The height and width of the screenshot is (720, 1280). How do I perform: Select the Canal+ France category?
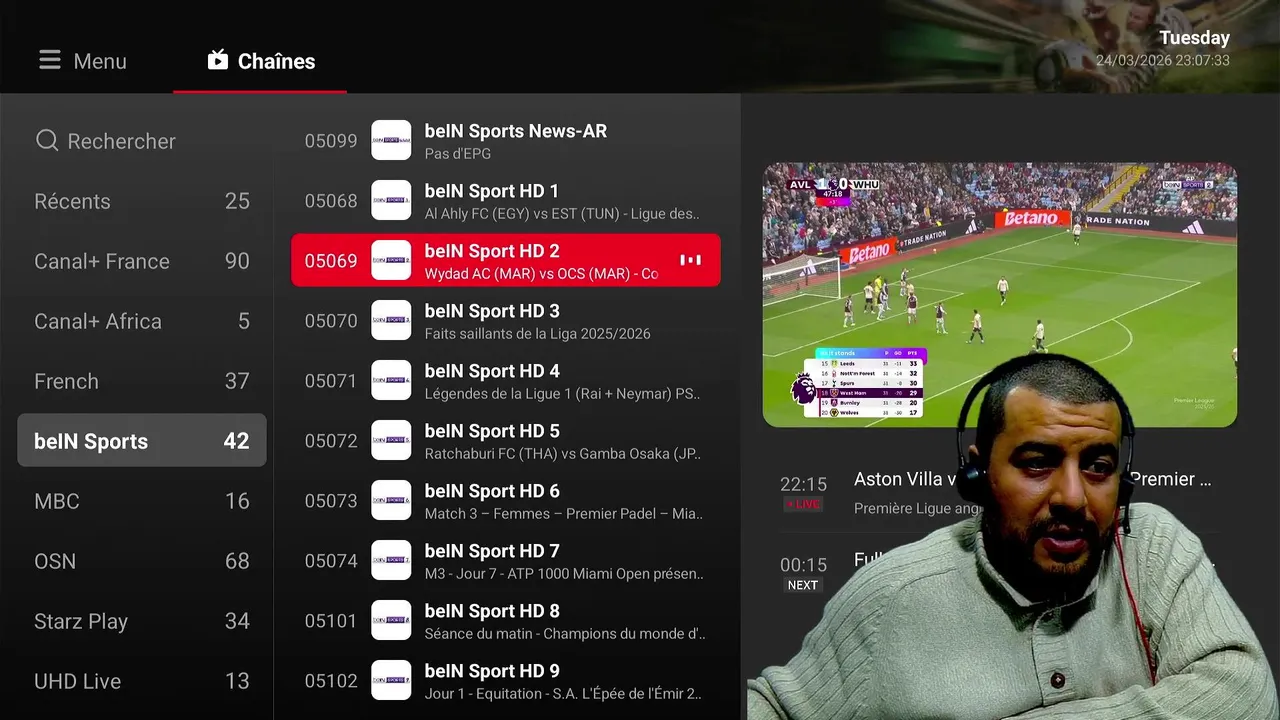tap(142, 261)
